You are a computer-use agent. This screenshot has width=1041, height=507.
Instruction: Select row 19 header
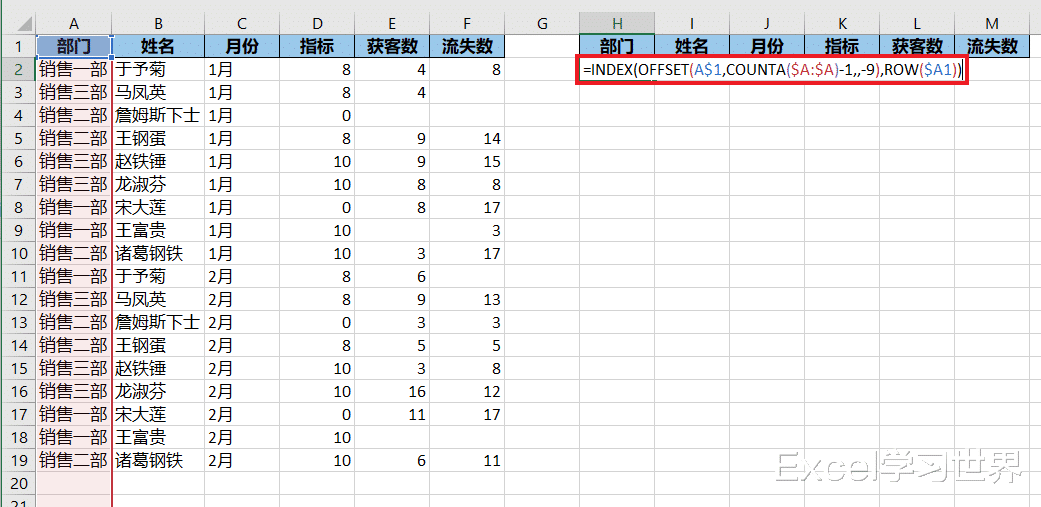(18, 460)
